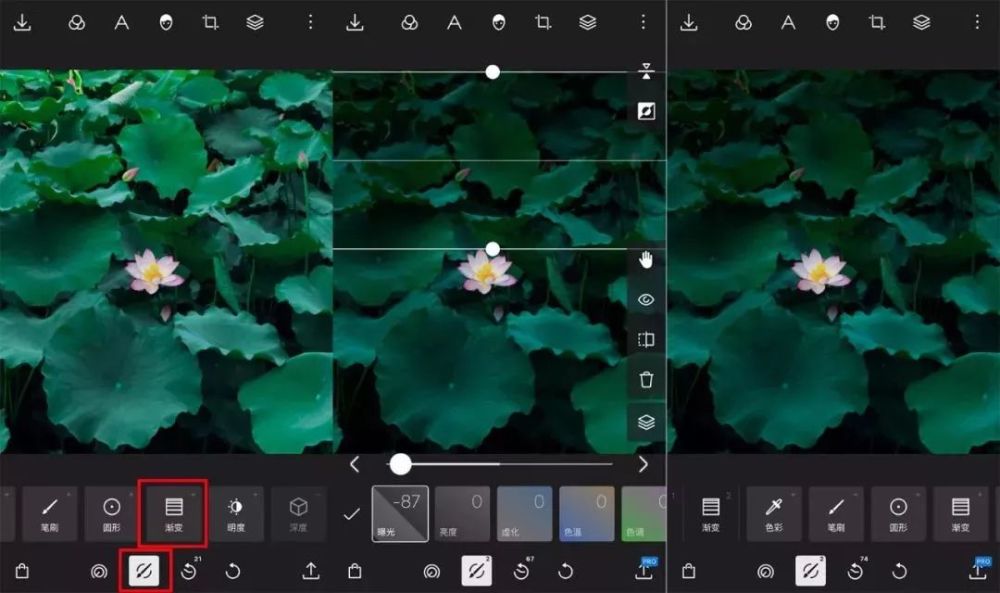
Task: Select the upper gradient handle dot
Action: click(492, 72)
